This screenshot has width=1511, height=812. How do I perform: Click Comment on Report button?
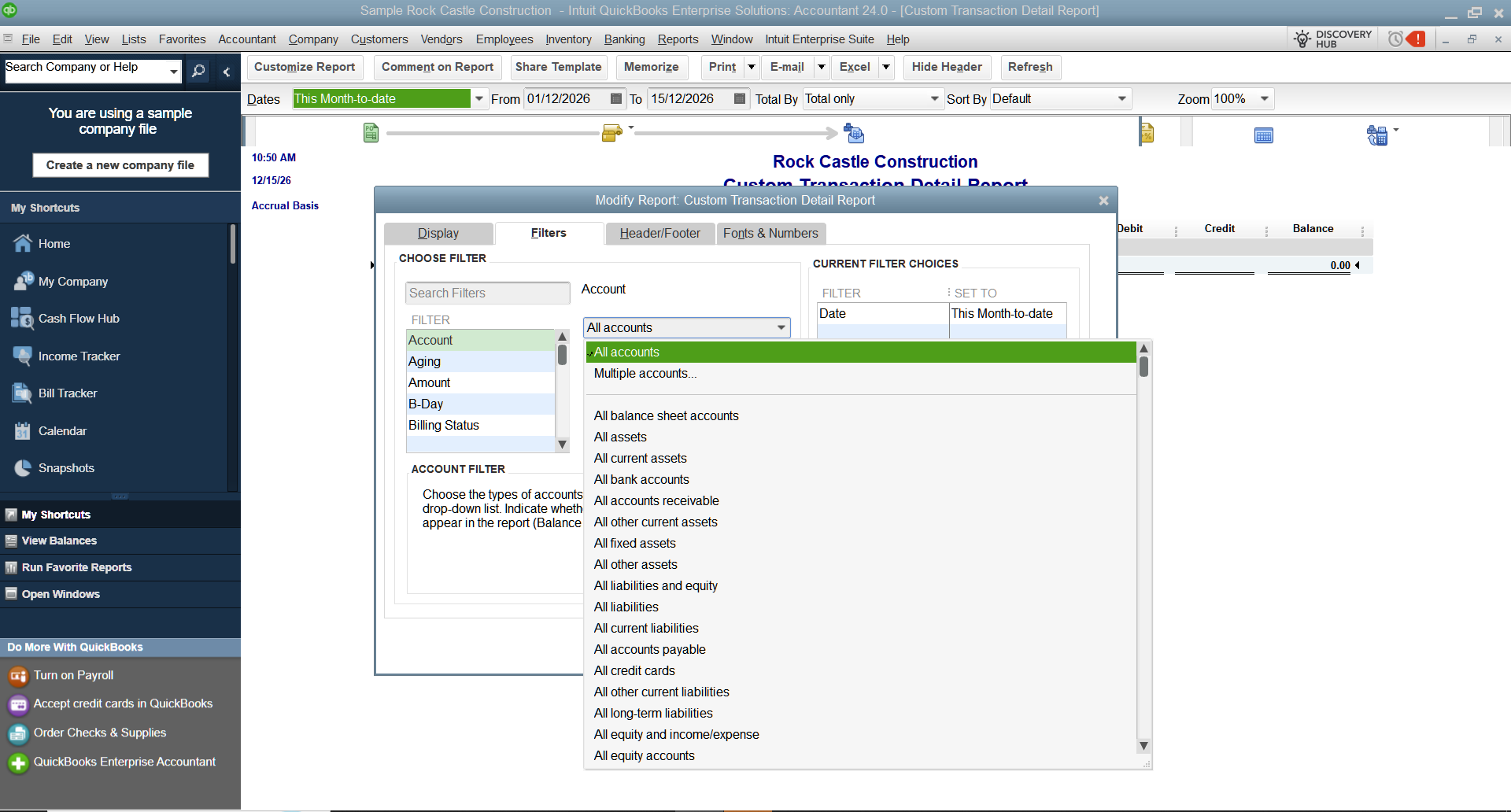(x=438, y=68)
